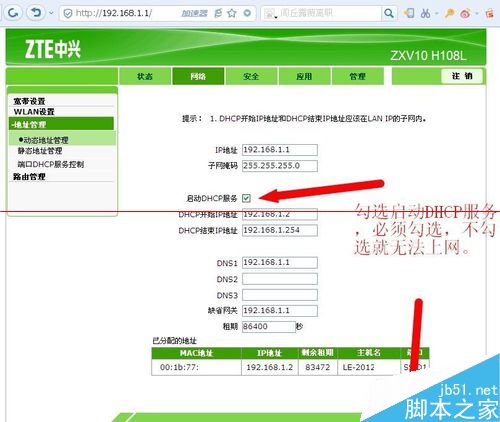Click the search engine selector icon
500x422 pixels.
(270, 14)
